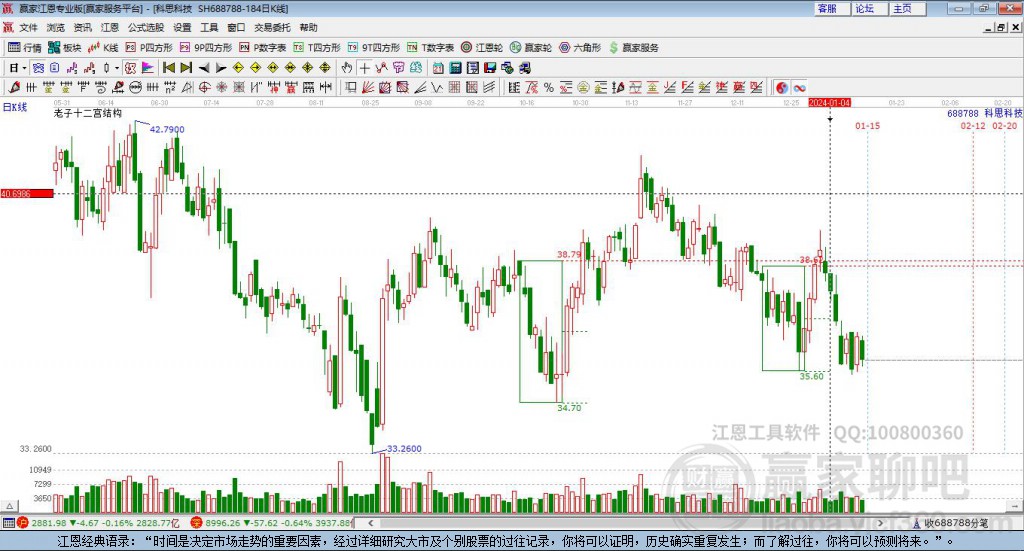Switch to the K线 chart view
Viewport: 1024px width, 551px height.
tap(103, 48)
